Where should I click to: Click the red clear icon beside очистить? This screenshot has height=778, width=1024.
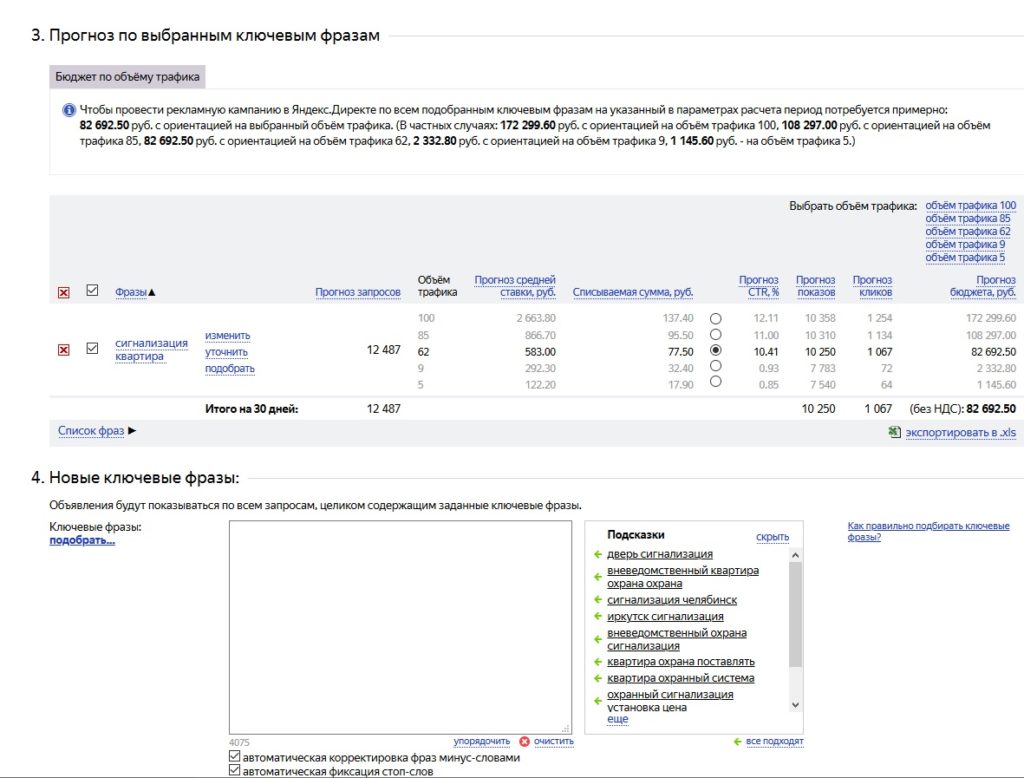click(x=524, y=741)
